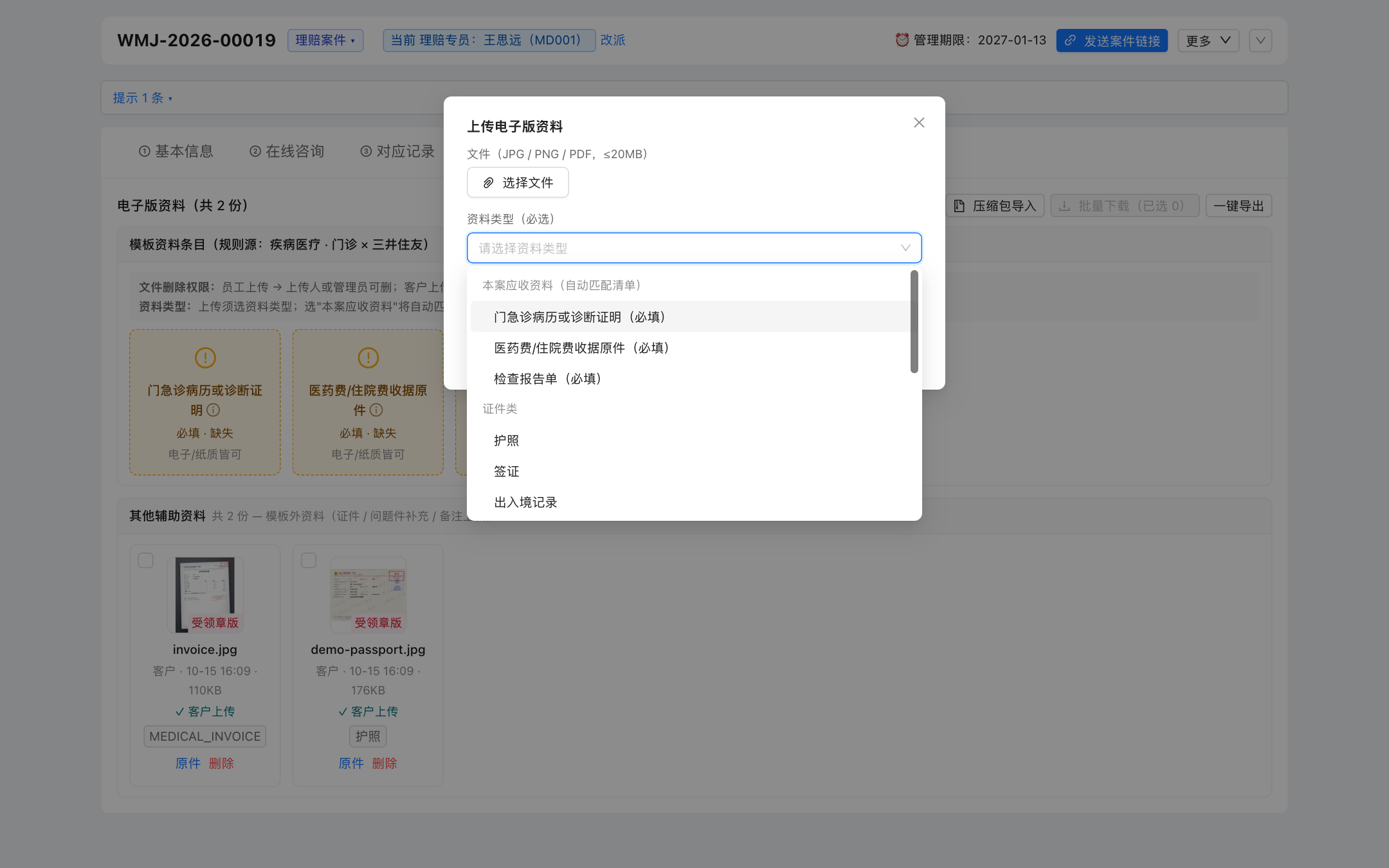The height and width of the screenshot is (868, 1389).
Task: Expand the 1 tip notice
Action: point(143,98)
